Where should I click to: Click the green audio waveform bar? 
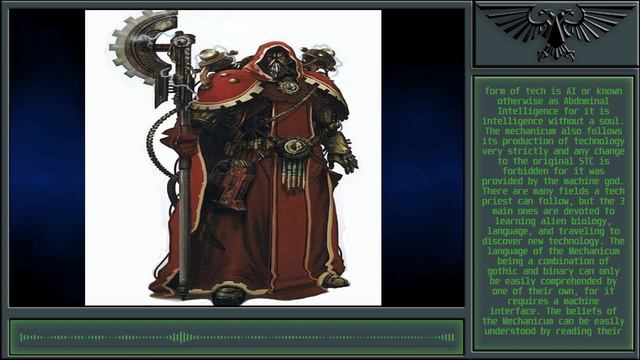(x=237, y=337)
